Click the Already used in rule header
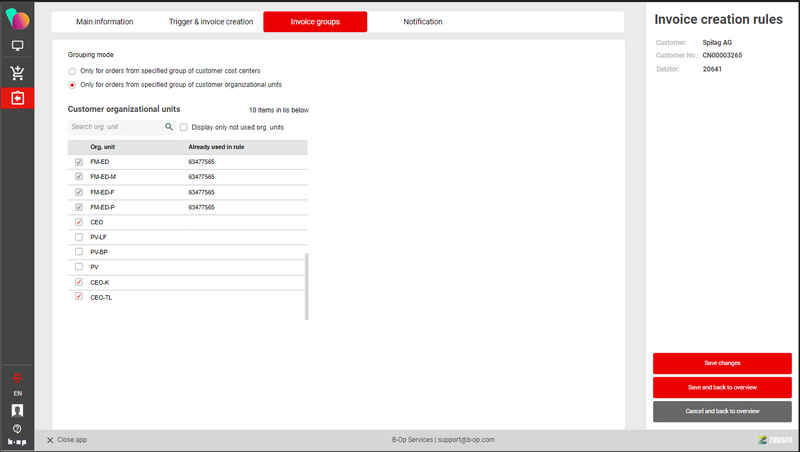 216,147
